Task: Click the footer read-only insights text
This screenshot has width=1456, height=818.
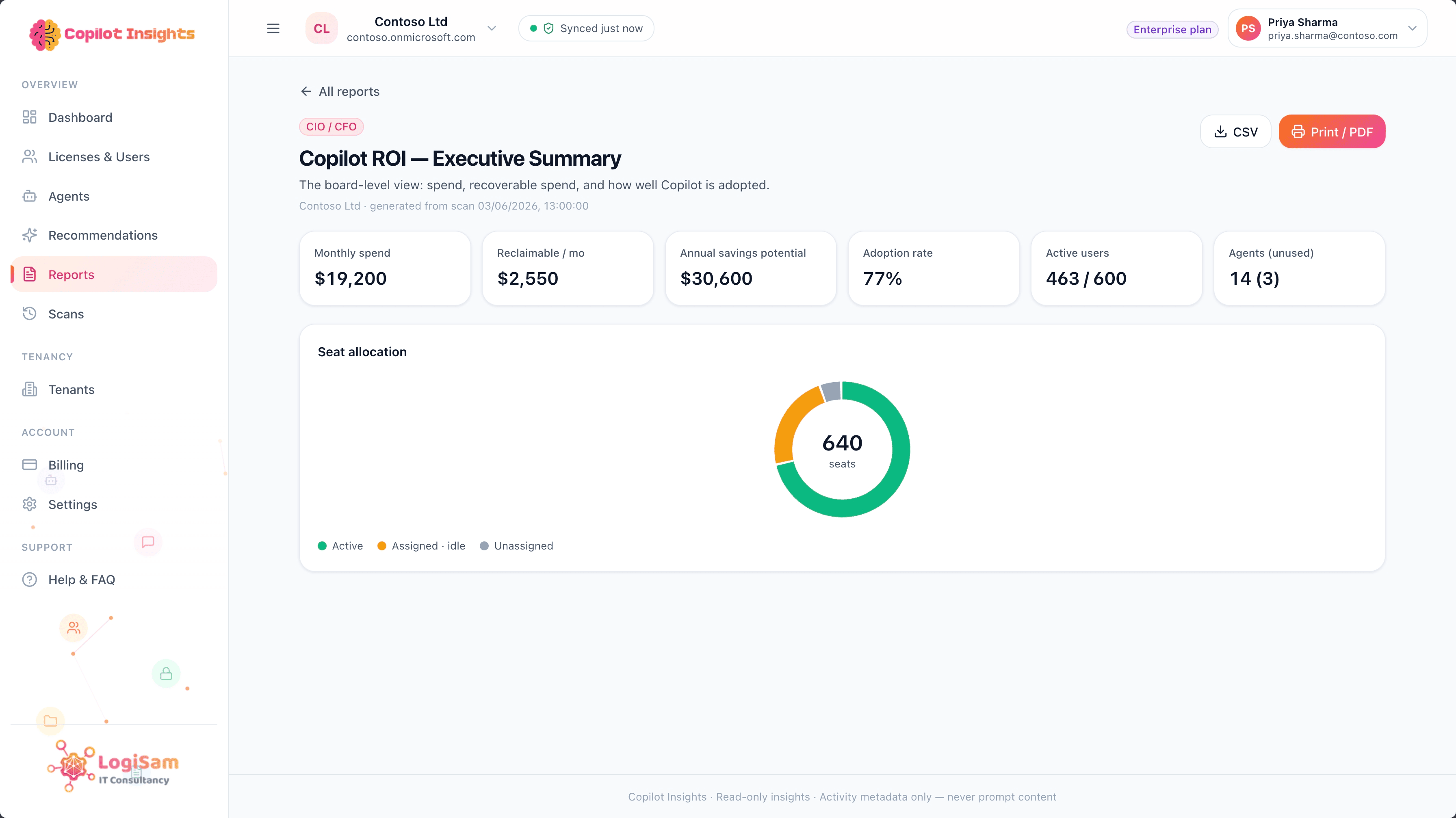Action: [842, 796]
